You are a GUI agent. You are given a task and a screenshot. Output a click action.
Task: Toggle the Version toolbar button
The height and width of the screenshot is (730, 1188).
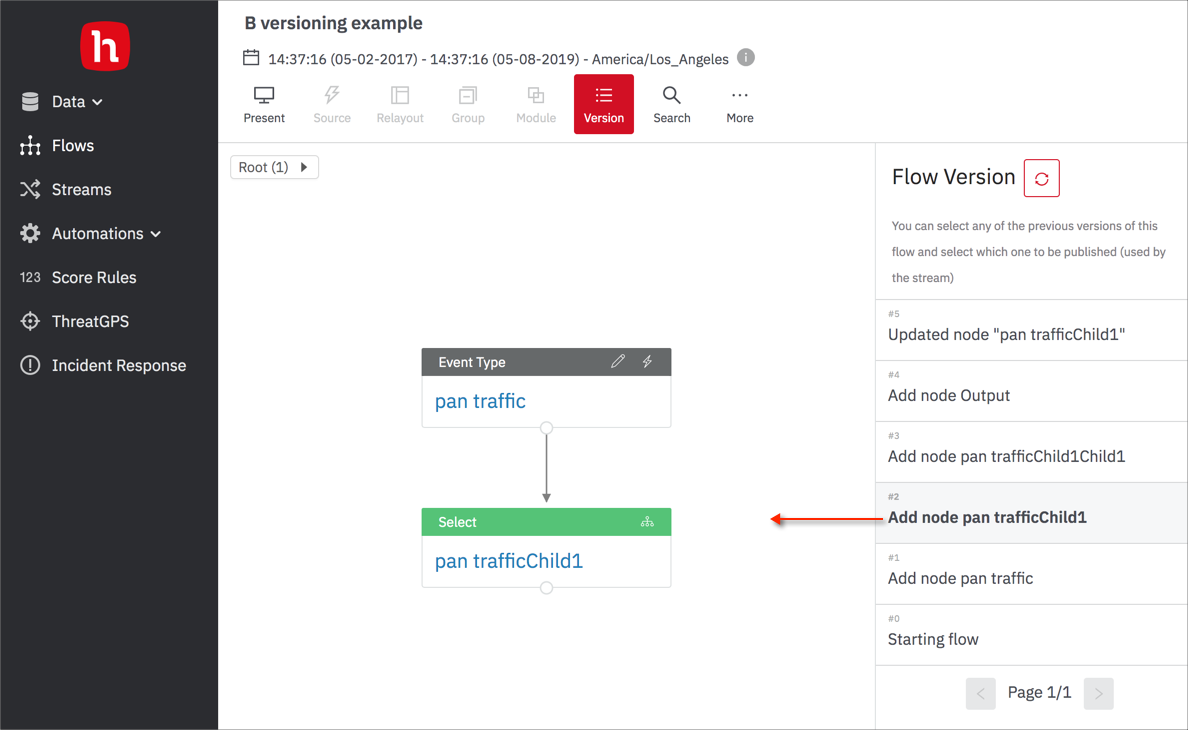[604, 105]
